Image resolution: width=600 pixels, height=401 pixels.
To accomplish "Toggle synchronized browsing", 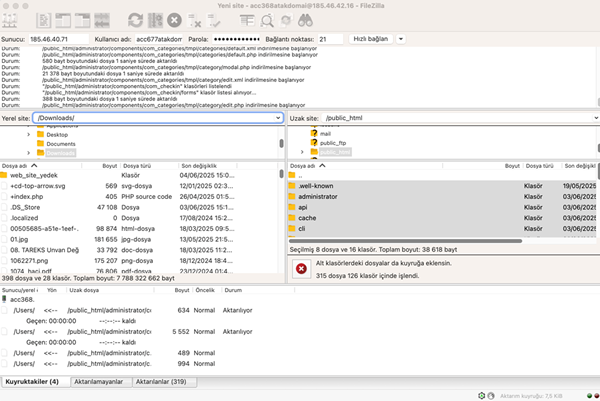I will click(x=286, y=20).
